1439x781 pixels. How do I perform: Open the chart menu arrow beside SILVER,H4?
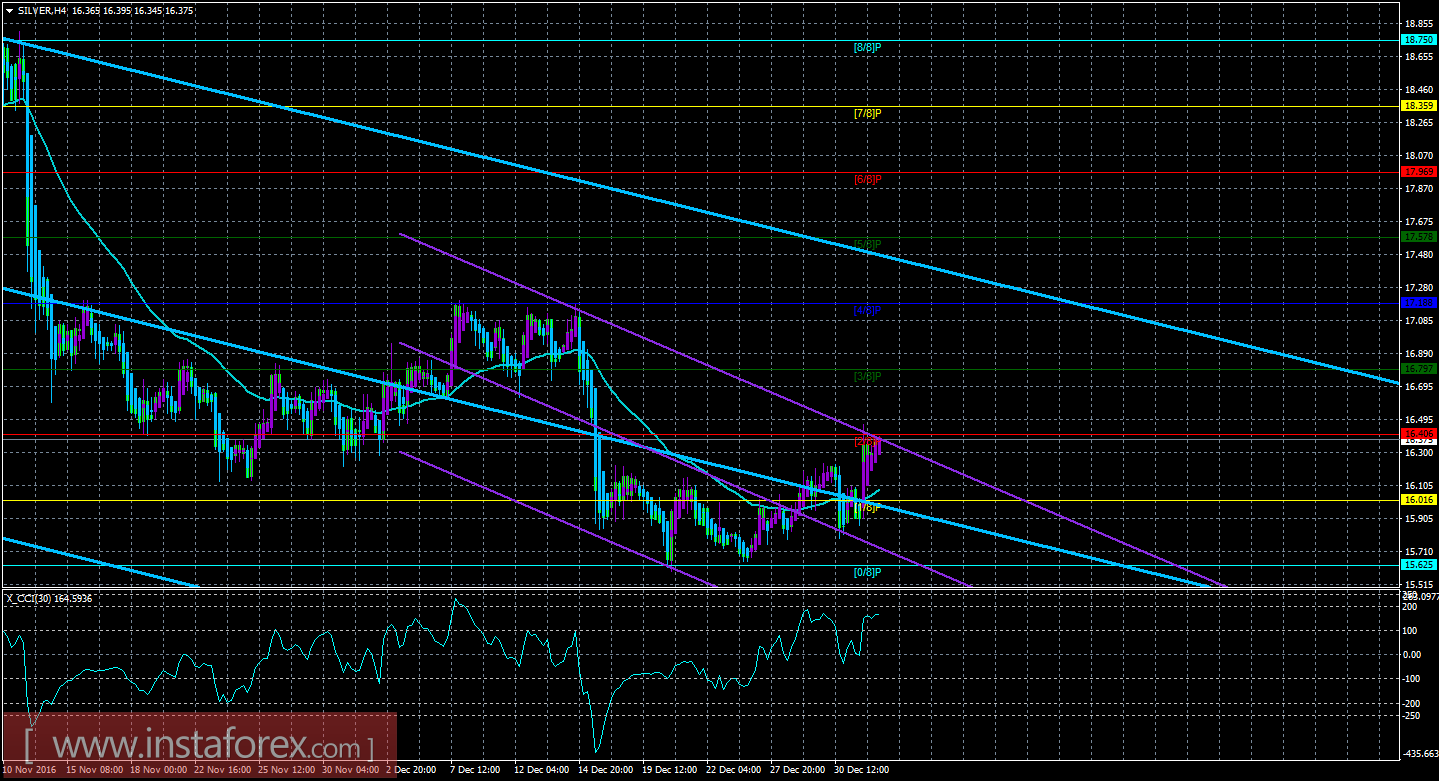pyautogui.click(x=8, y=9)
